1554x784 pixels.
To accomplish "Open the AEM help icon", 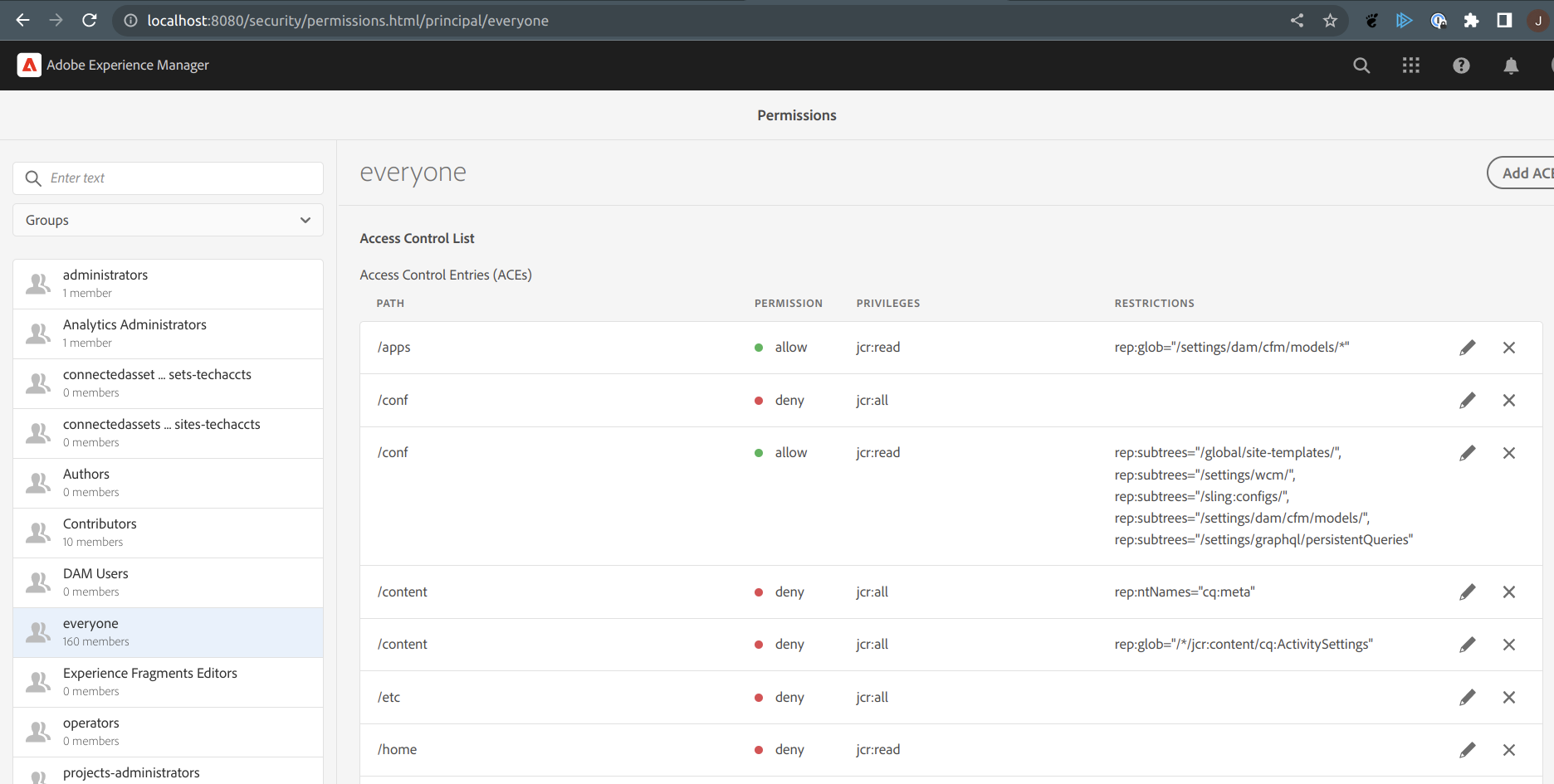I will tap(1461, 66).
